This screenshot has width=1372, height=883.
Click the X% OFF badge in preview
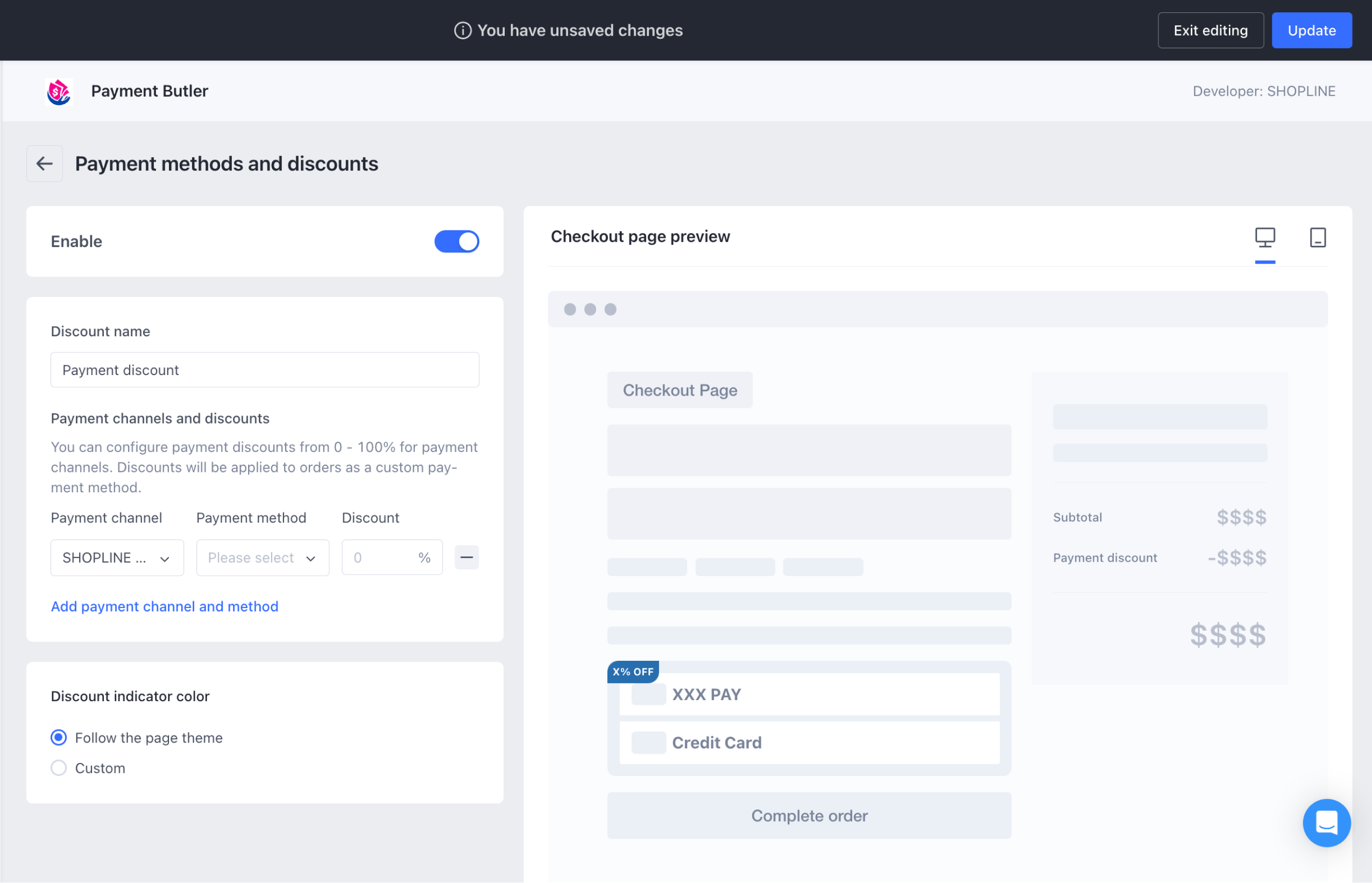point(632,672)
